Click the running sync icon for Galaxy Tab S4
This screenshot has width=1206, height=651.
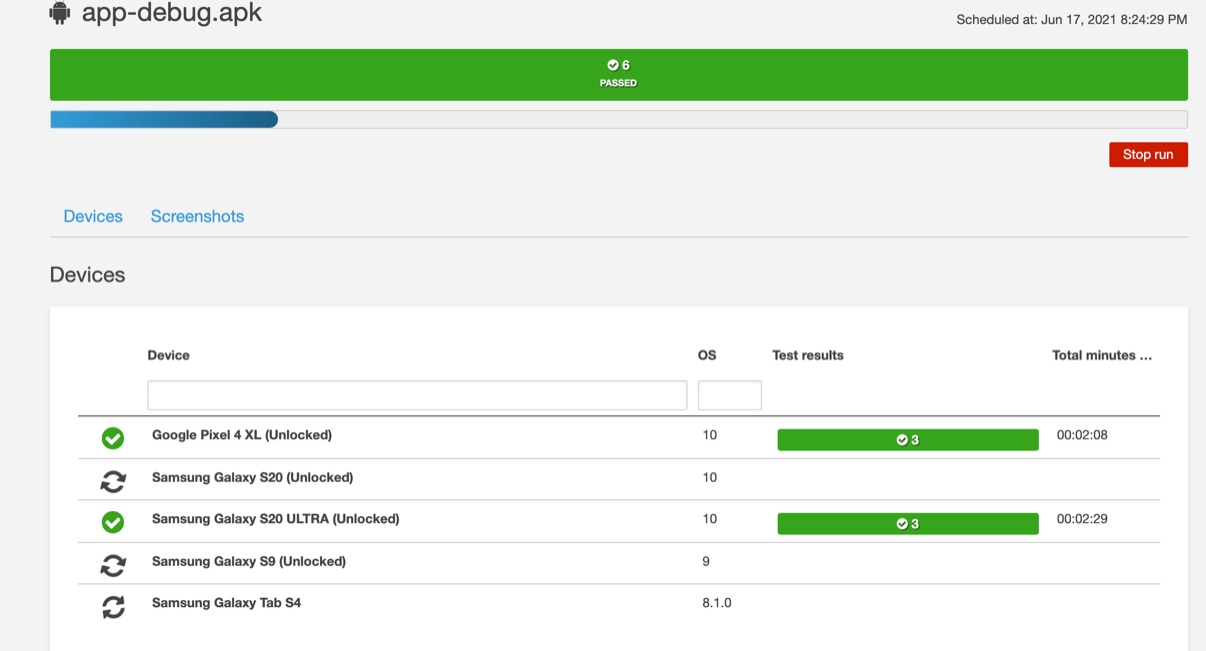pyautogui.click(x=113, y=606)
